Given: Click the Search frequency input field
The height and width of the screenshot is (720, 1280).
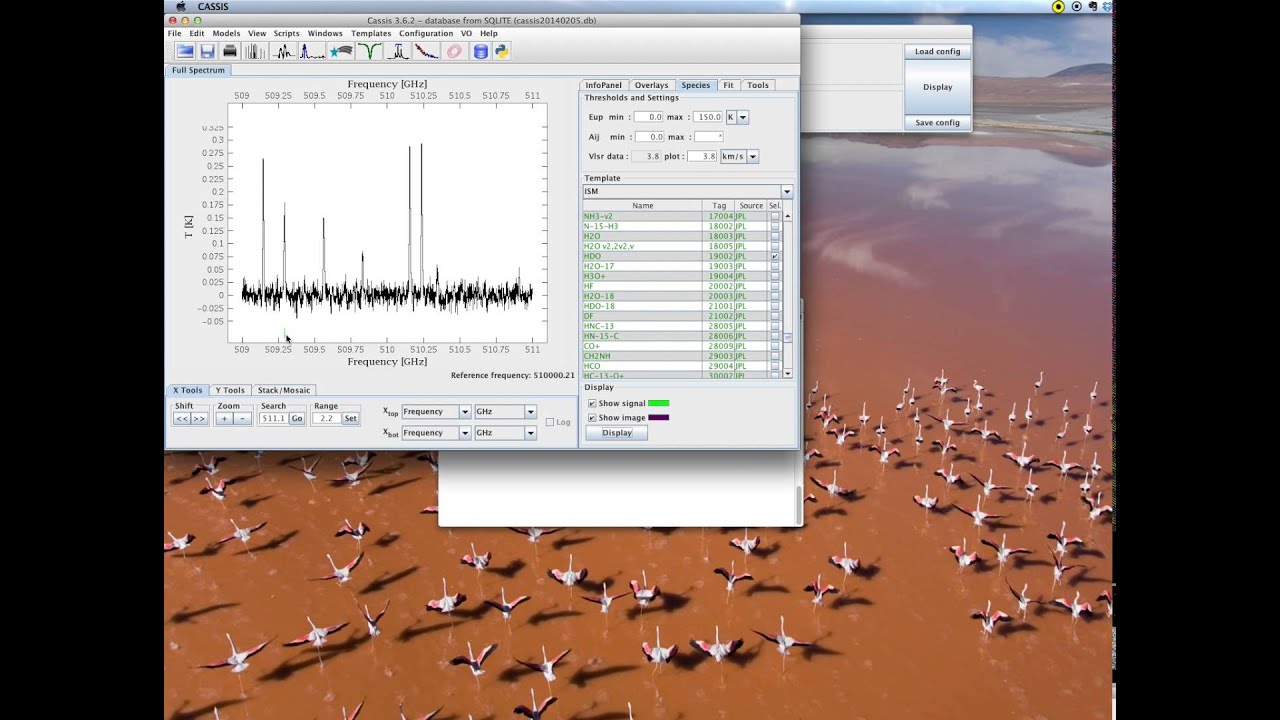Looking at the screenshot, I should [273, 419].
